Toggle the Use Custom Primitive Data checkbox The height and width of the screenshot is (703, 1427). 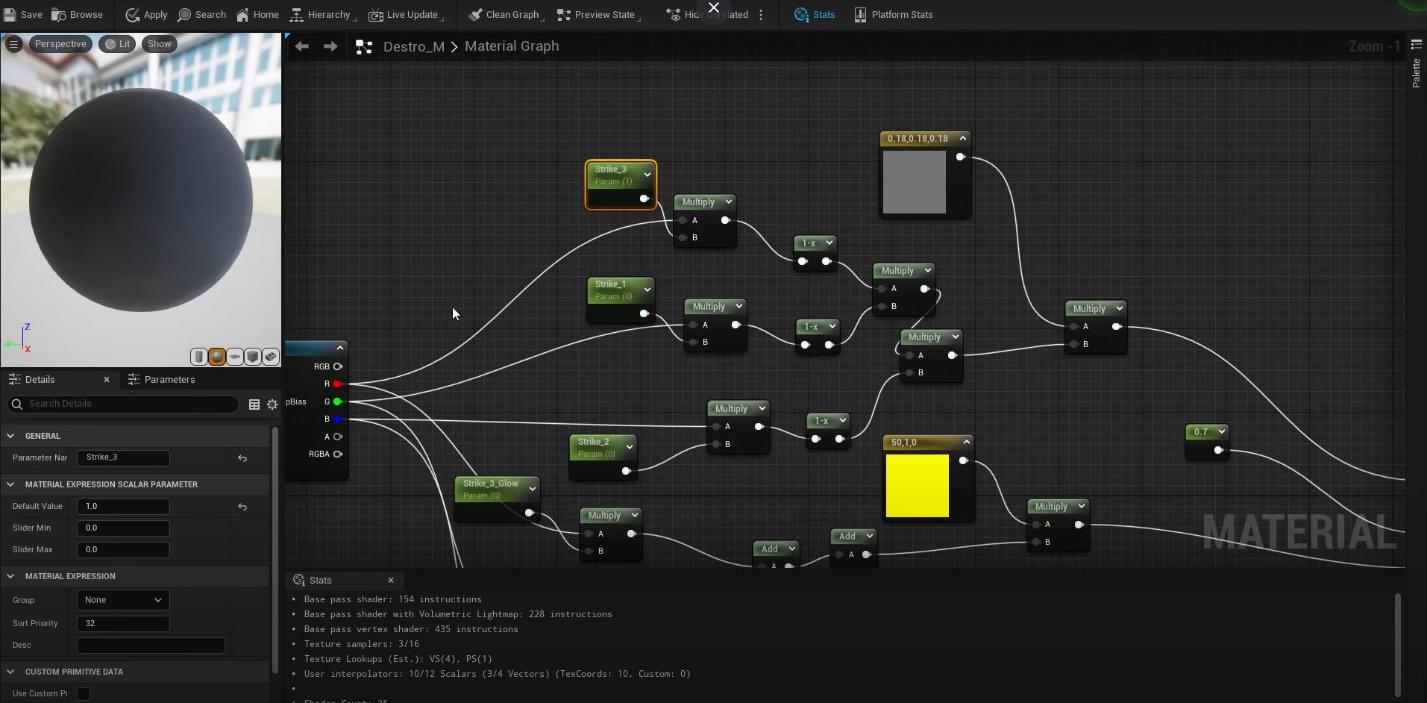point(84,694)
